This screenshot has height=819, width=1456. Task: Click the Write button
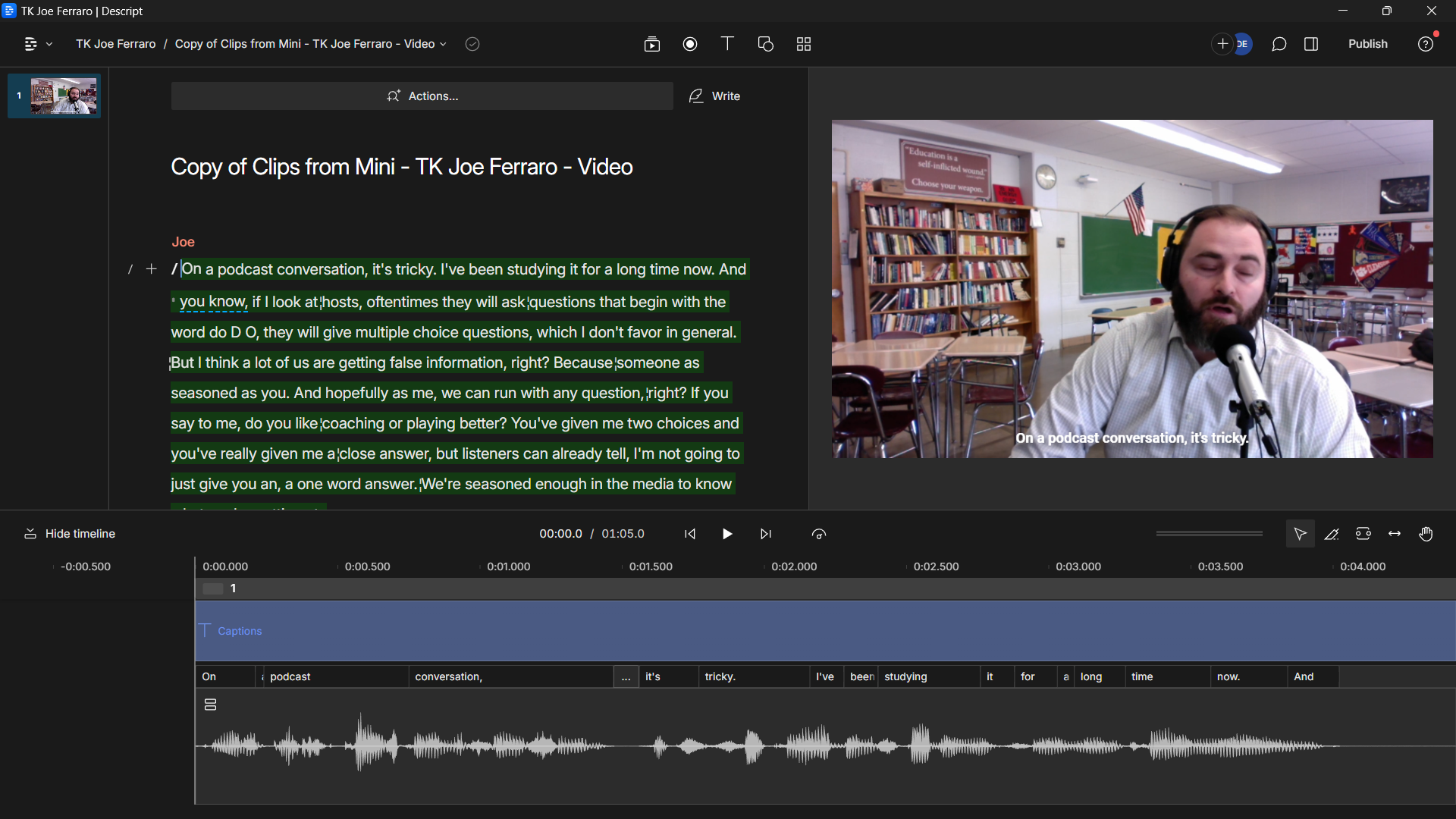[714, 96]
